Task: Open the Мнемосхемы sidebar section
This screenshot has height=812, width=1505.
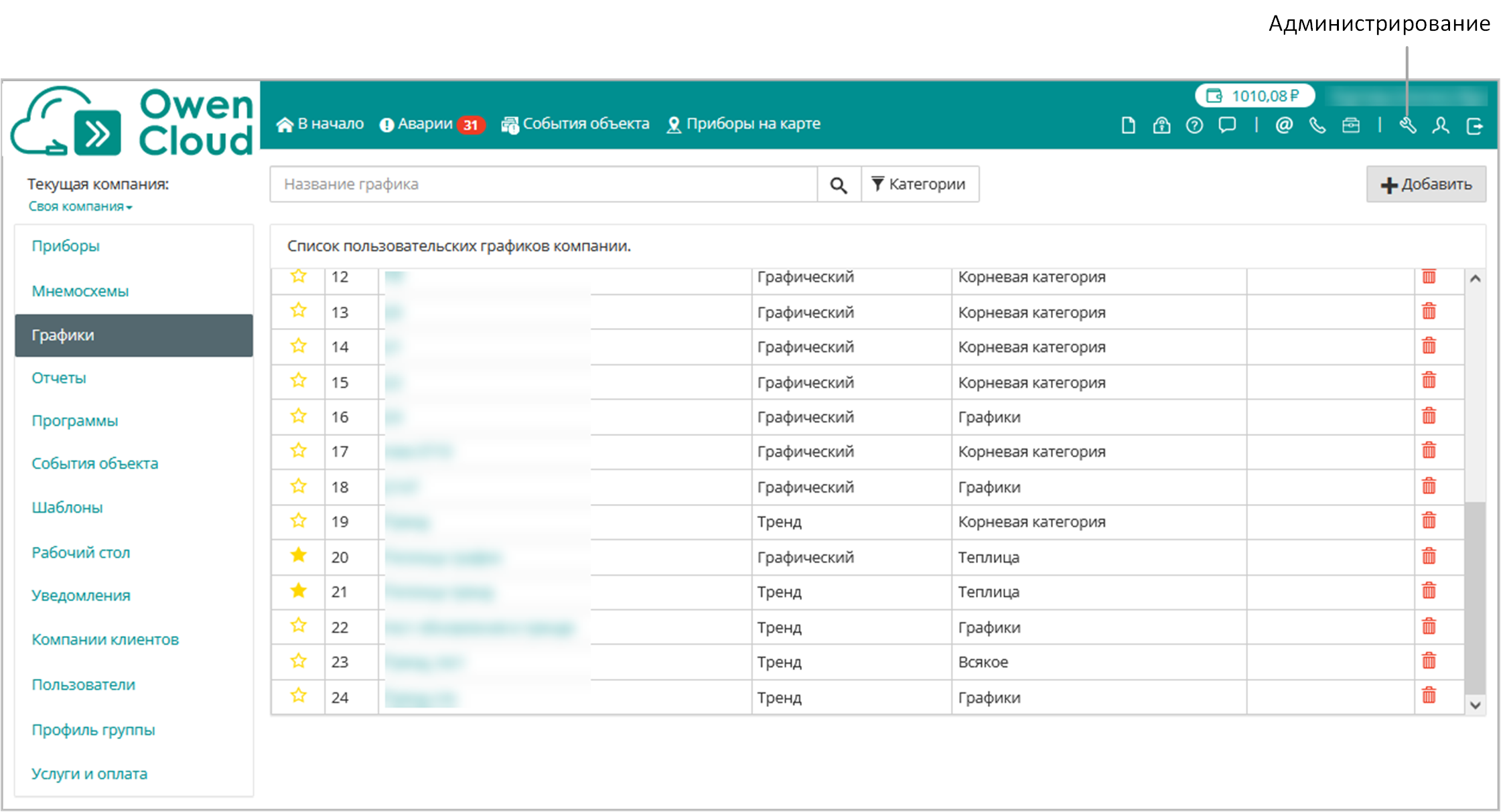Action: [x=80, y=291]
